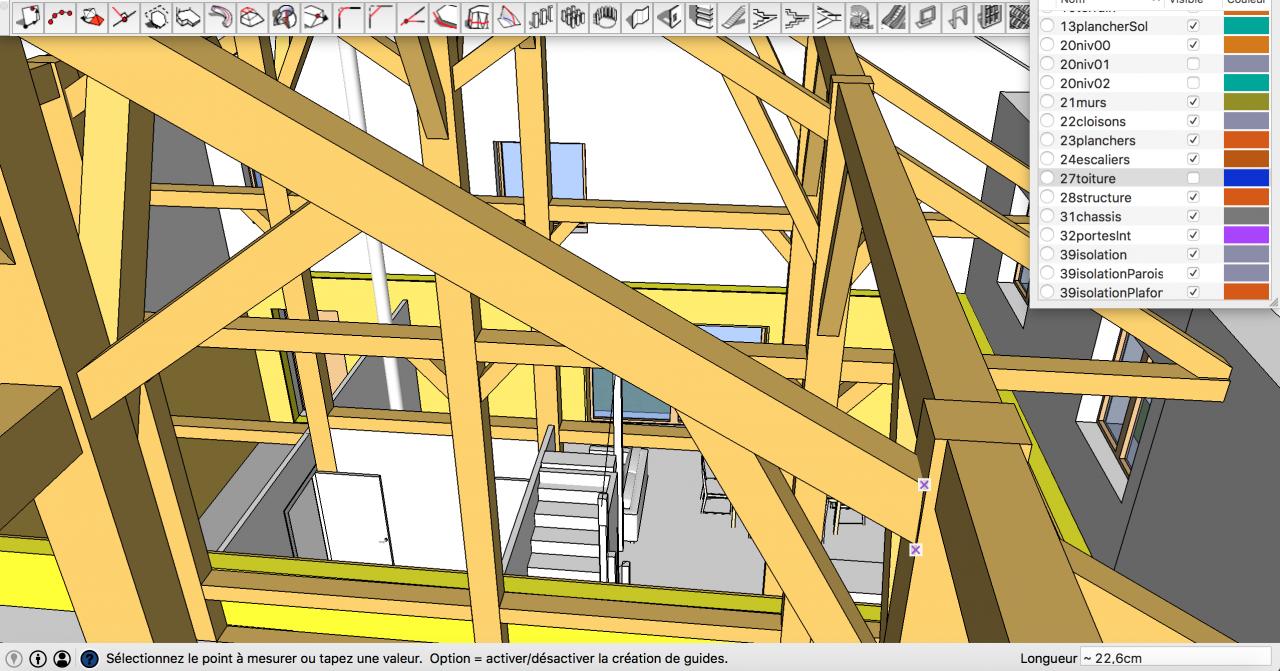The width and height of the screenshot is (1280, 671).
Task: Enable visibility for layer 20niv01
Action: tap(1193, 64)
